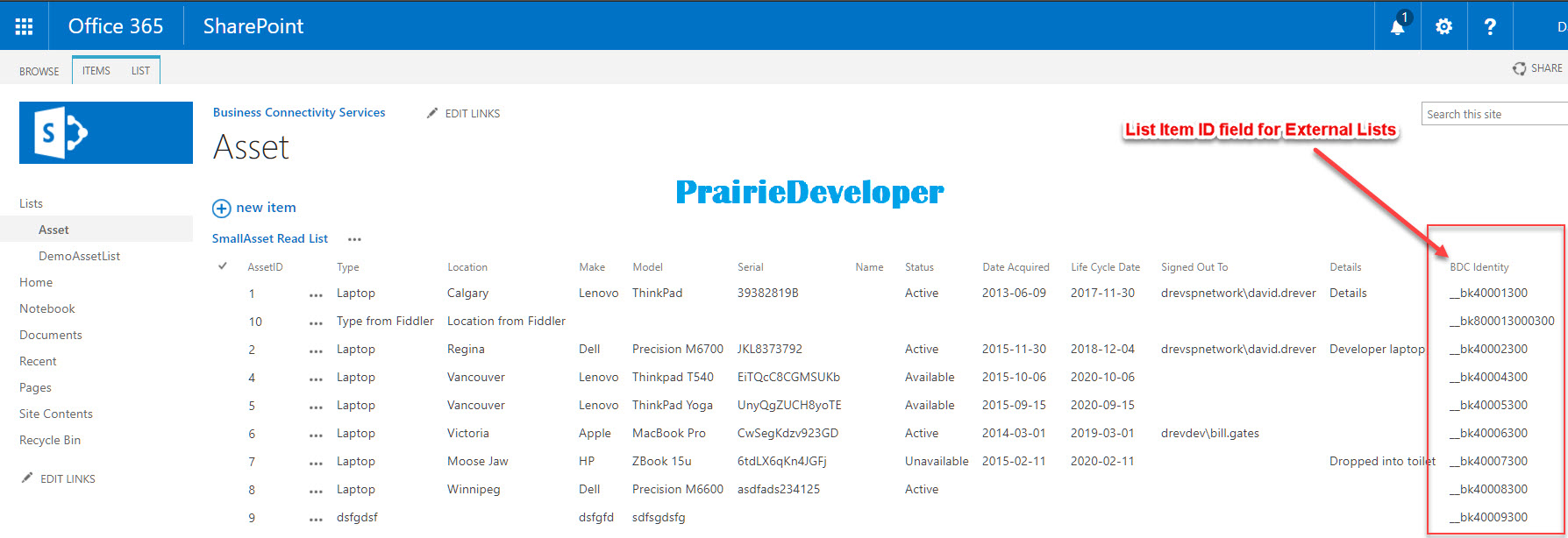Click the 'MacBook Pro' model cell

(669, 433)
